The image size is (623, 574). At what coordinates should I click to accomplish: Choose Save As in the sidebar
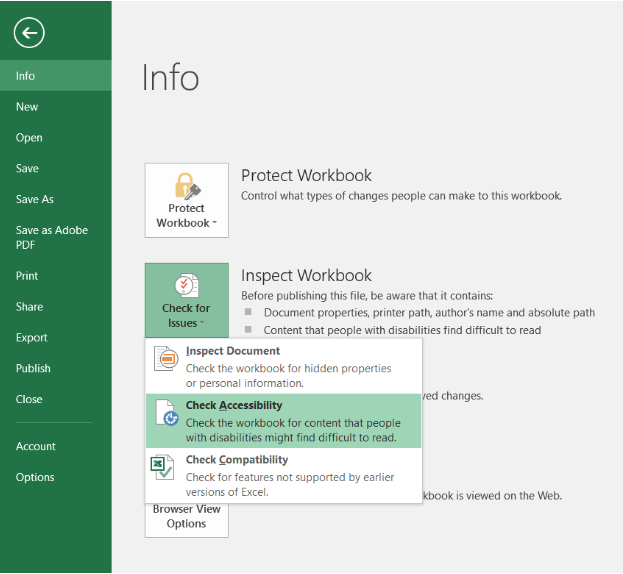(x=35, y=200)
